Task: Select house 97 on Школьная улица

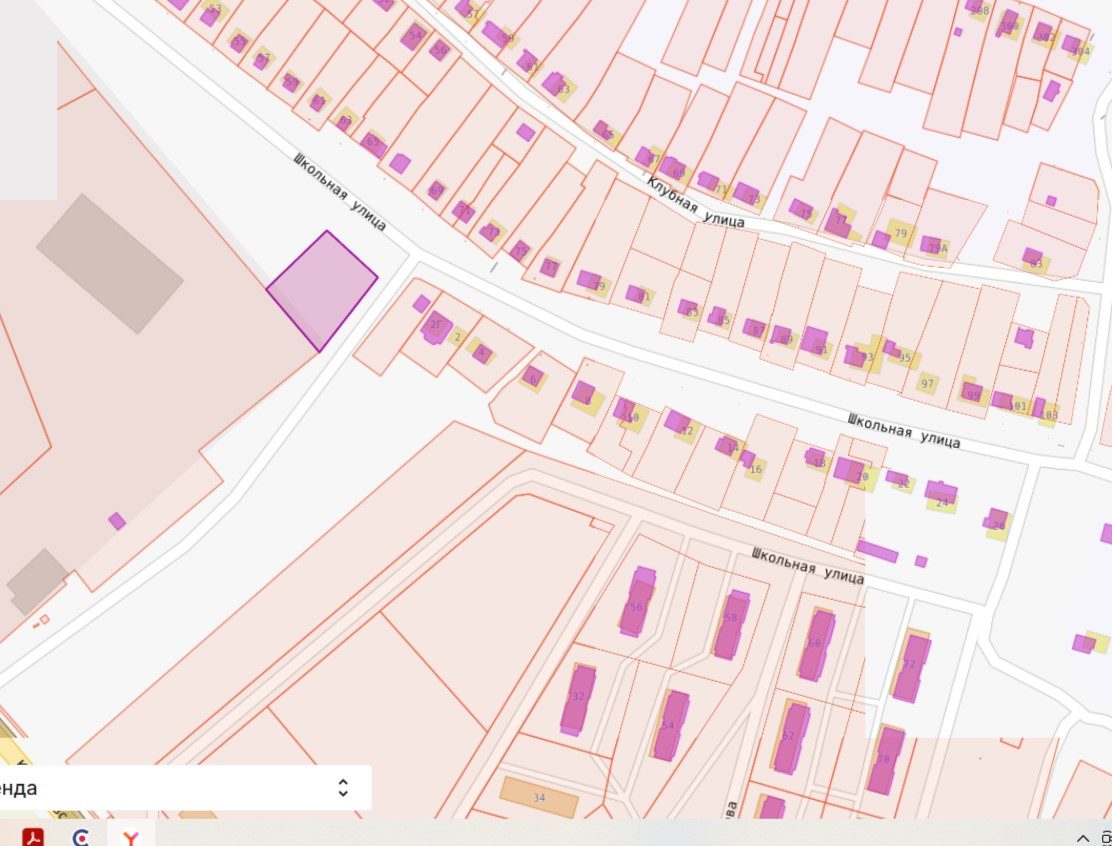Action: coord(927,384)
